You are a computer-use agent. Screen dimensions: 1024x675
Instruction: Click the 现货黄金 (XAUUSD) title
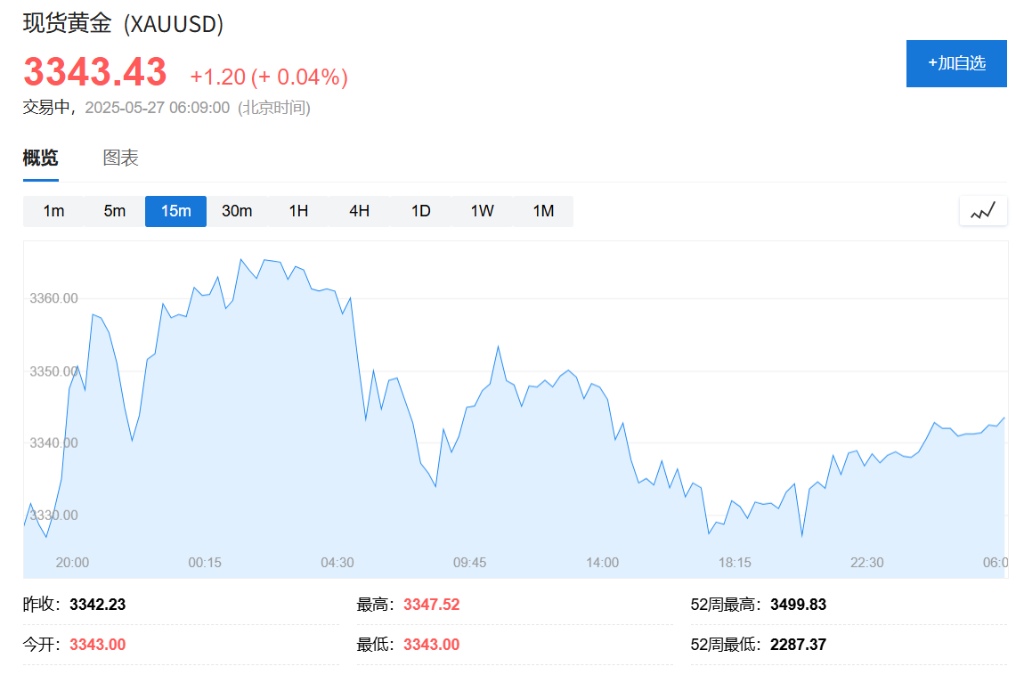click(x=123, y=24)
